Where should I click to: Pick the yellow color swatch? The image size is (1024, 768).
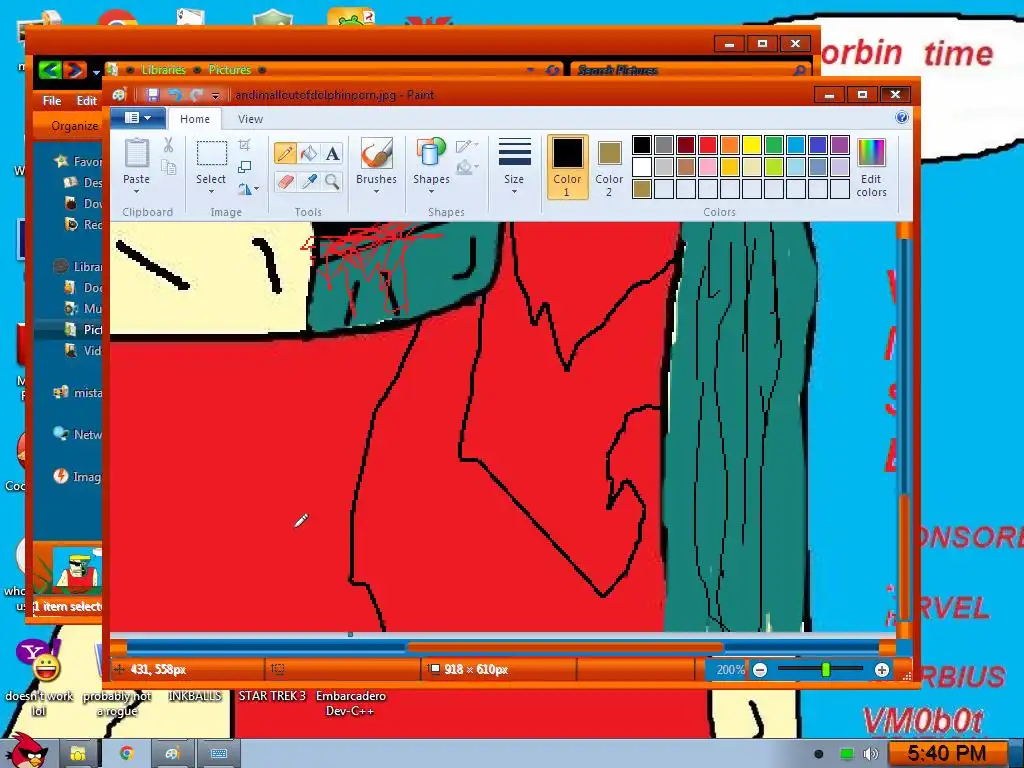[x=752, y=145]
